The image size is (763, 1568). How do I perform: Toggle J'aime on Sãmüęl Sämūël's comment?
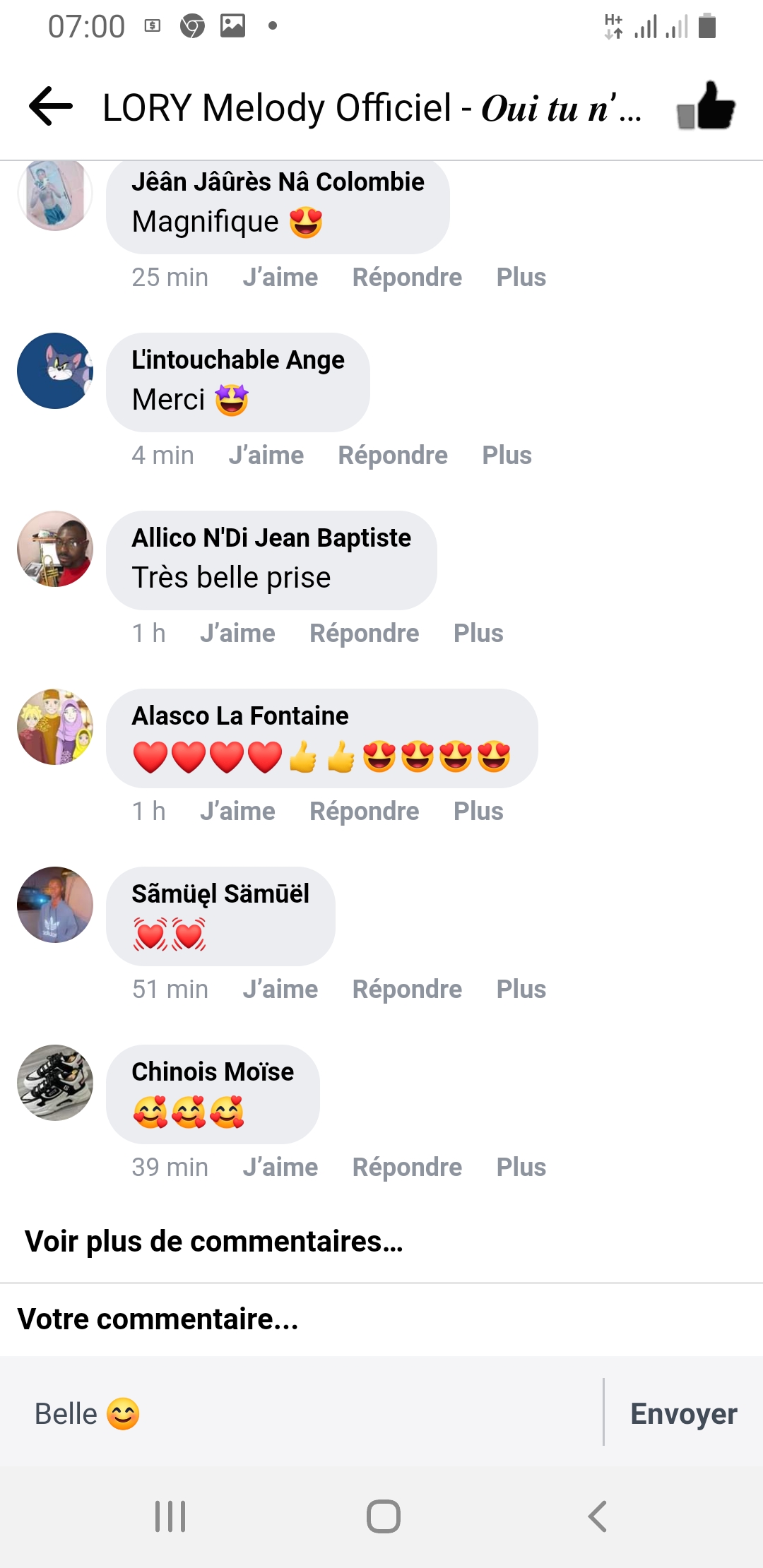[x=280, y=990]
